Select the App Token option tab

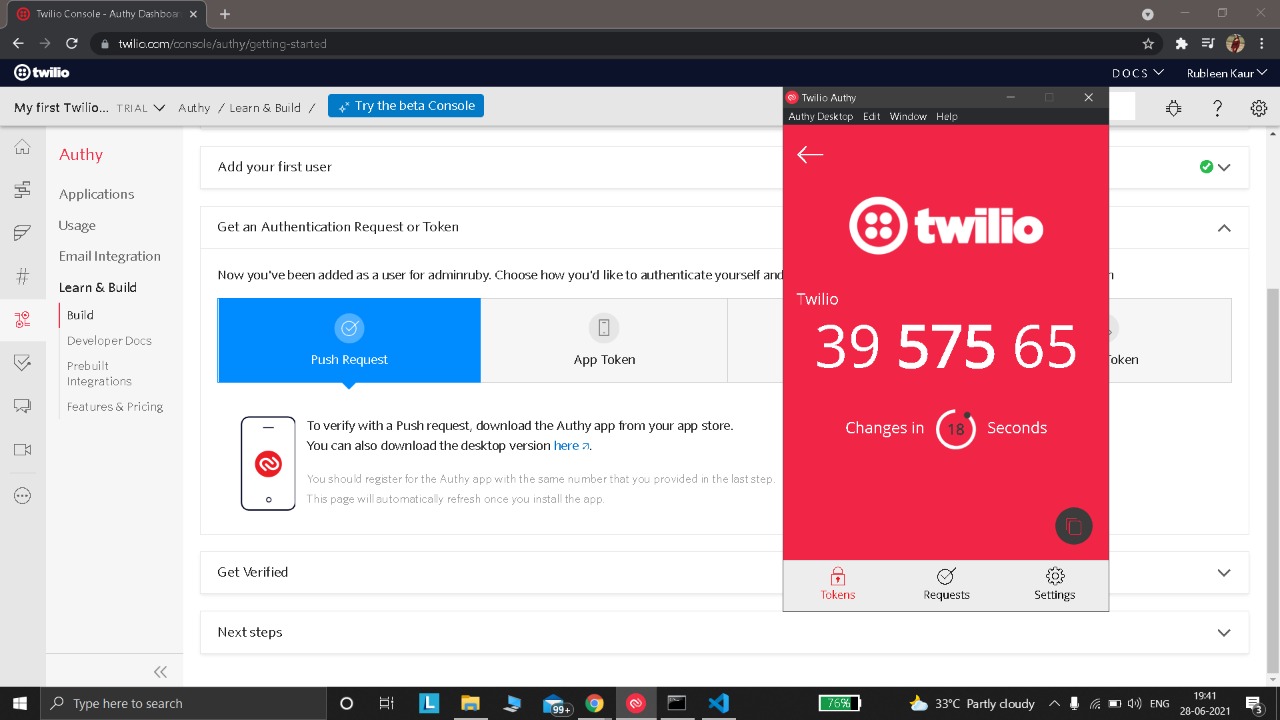(x=604, y=340)
